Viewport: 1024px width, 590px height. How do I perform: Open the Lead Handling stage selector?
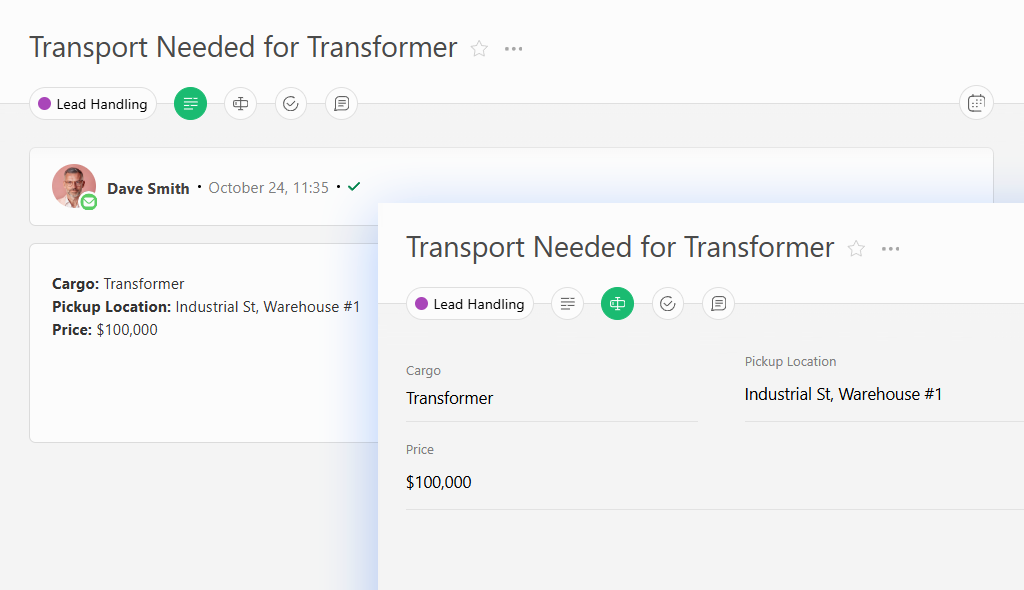pyautogui.click(x=92, y=103)
